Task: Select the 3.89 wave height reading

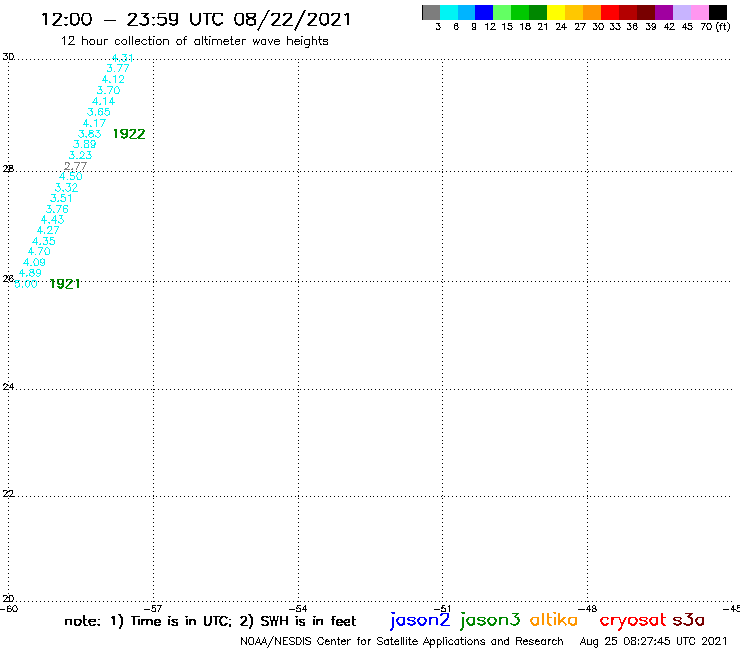Action: pos(84,144)
